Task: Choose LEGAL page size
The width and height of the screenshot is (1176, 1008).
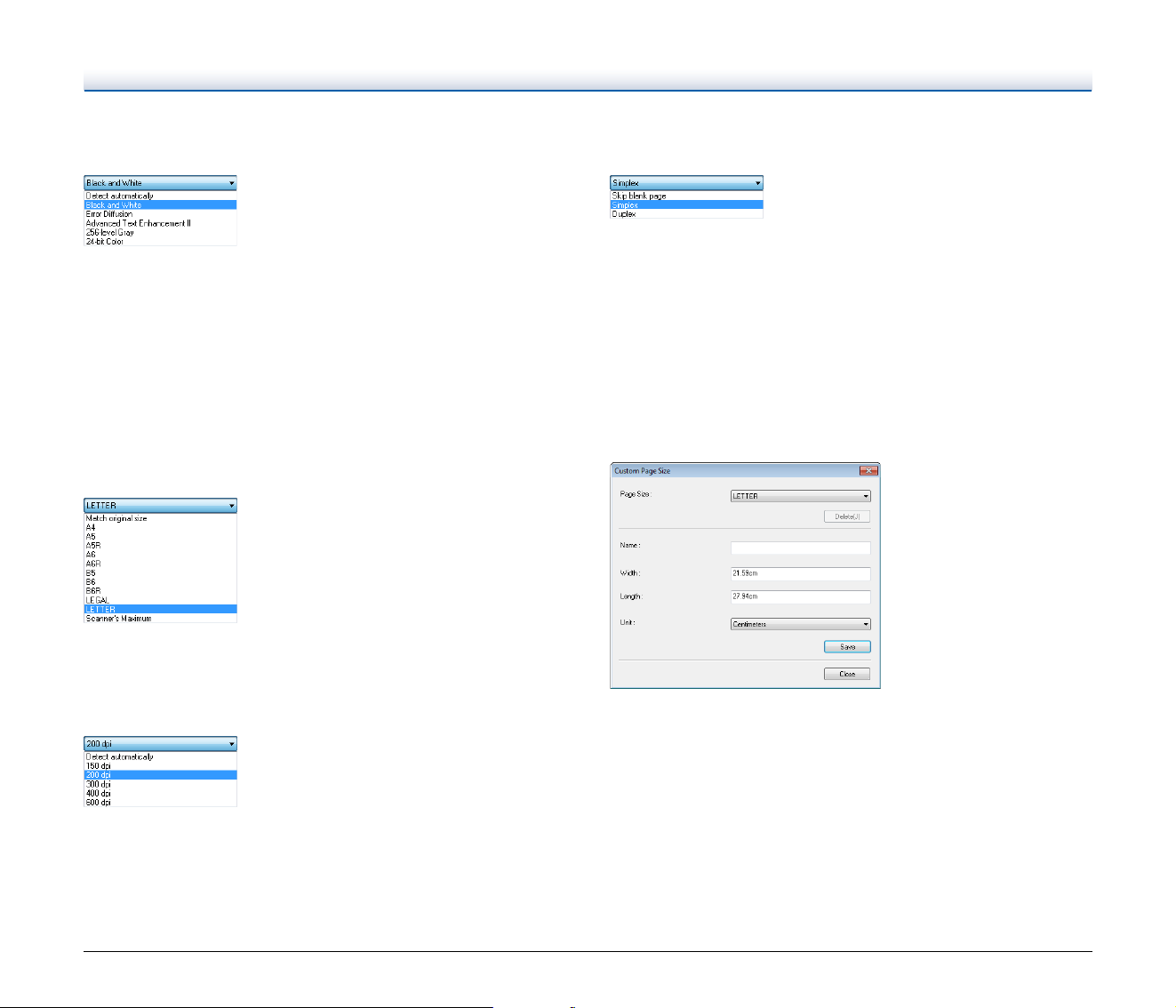Action: (160, 600)
